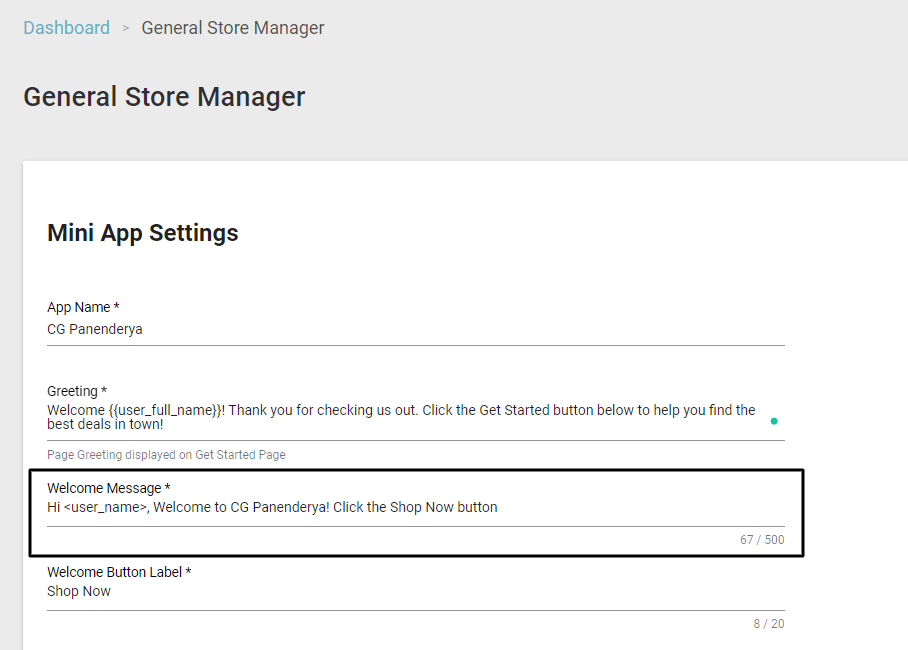This screenshot has width=908, height=650.
Task: Click the breadcrumb separator arrow after Dashboard
Action: pos(126,28)
